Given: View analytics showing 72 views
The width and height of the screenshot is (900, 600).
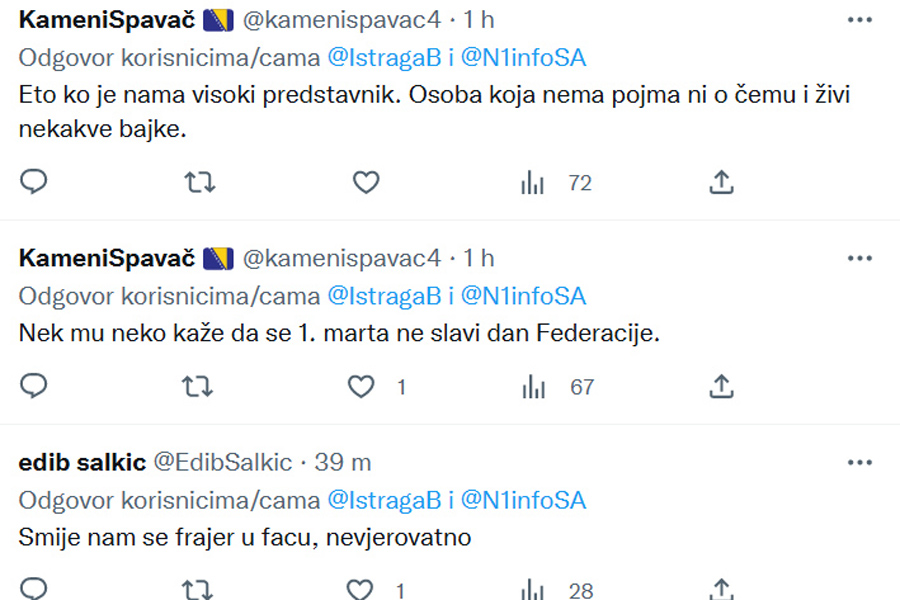Looking at the screenshot, I should pos(556,183).
